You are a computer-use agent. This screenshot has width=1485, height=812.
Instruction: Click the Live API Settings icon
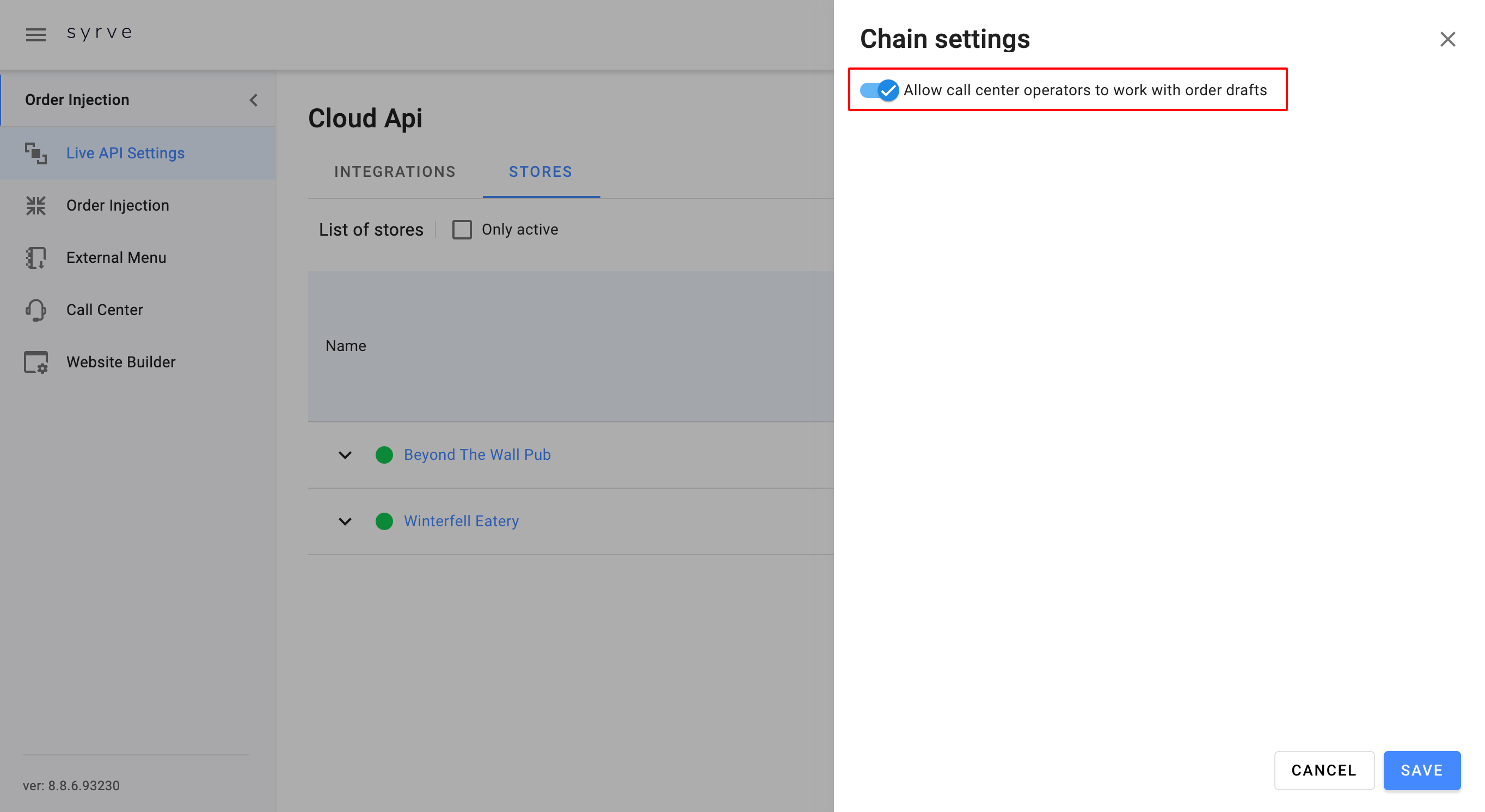pos(36,153)
